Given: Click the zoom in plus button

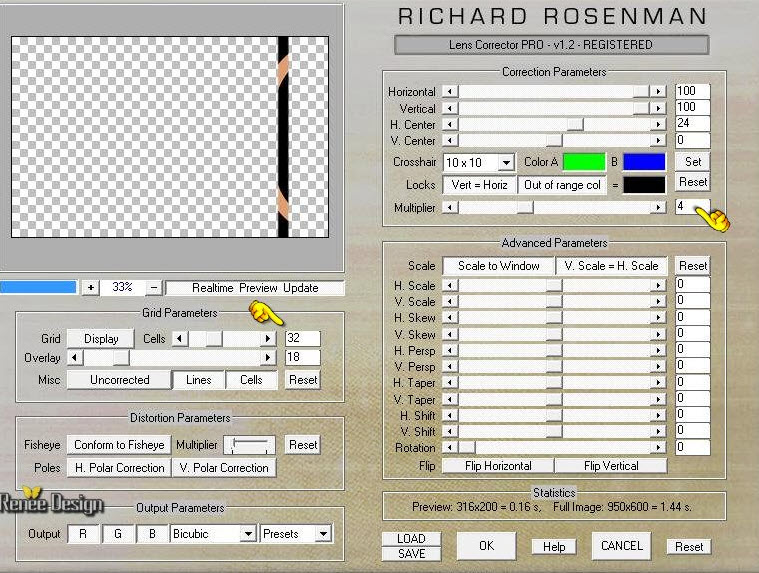Looking at the screenshot, I should (x=91, y=287).
